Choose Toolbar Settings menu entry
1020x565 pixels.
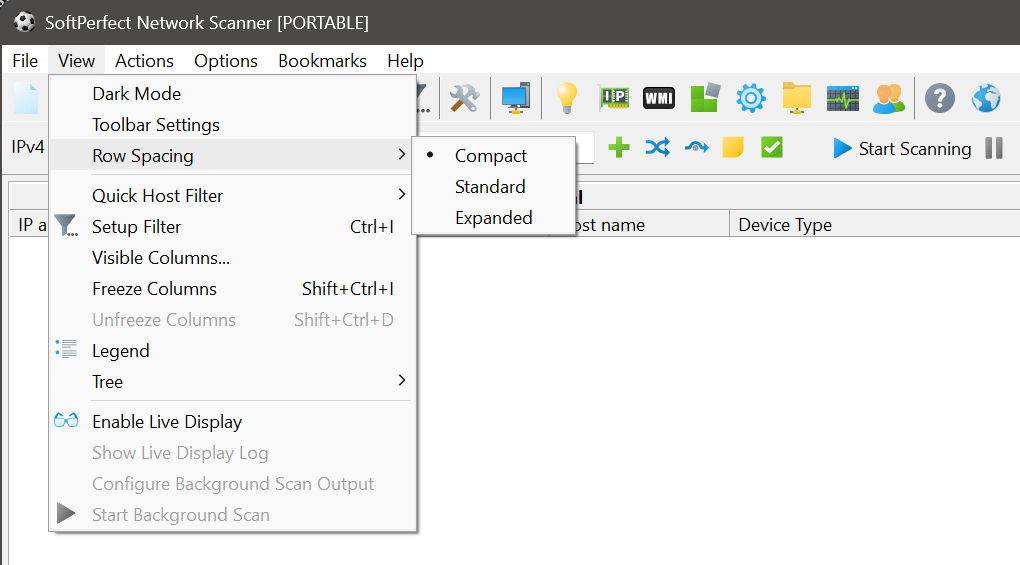pos(232,125)
